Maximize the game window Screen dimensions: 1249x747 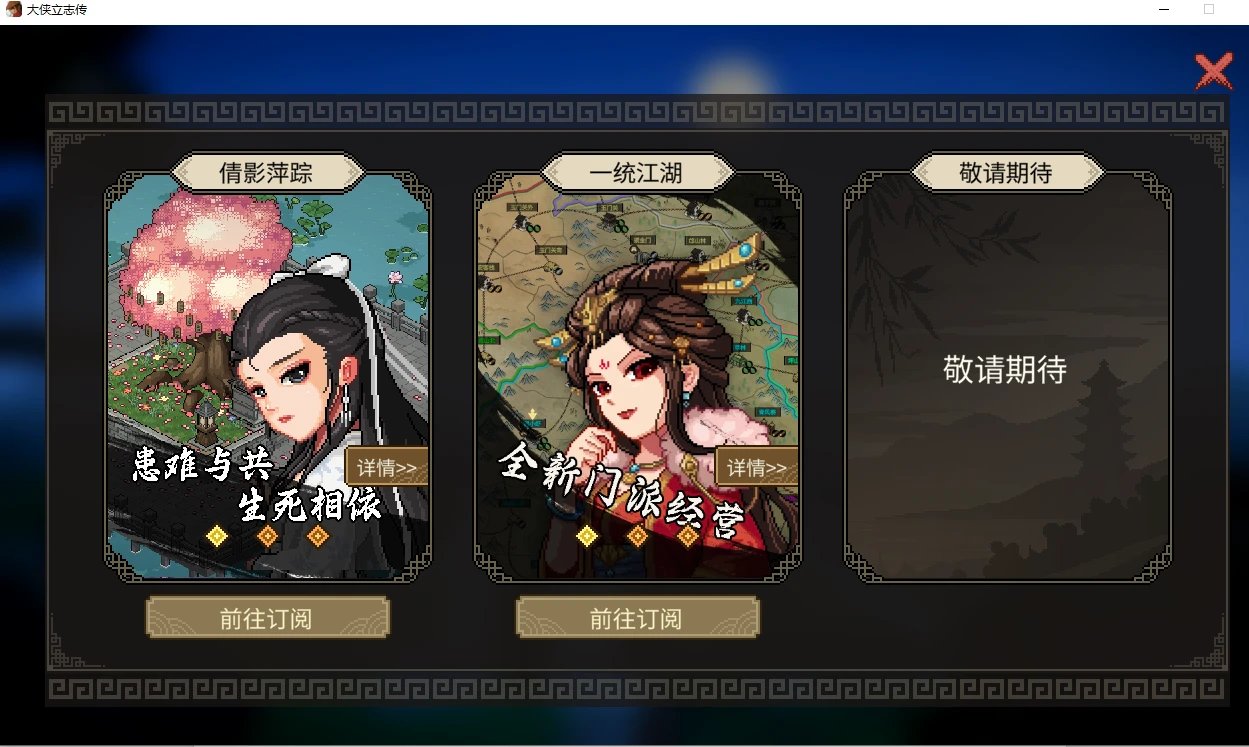point(1208,9)
